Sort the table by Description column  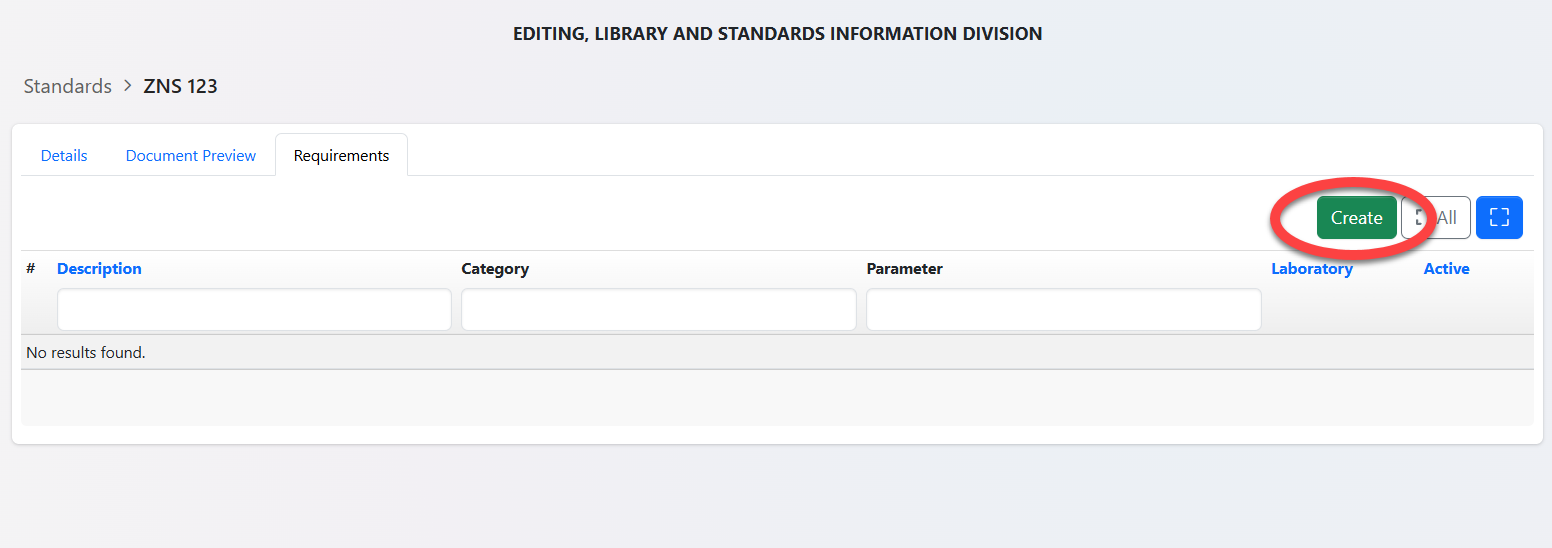click(99, 269)
